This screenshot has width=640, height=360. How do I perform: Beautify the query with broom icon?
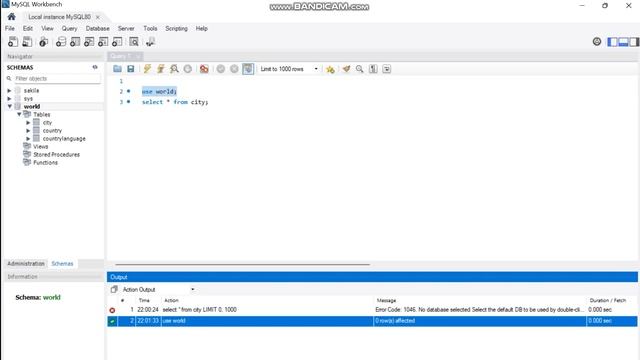(x=347, y=69)
